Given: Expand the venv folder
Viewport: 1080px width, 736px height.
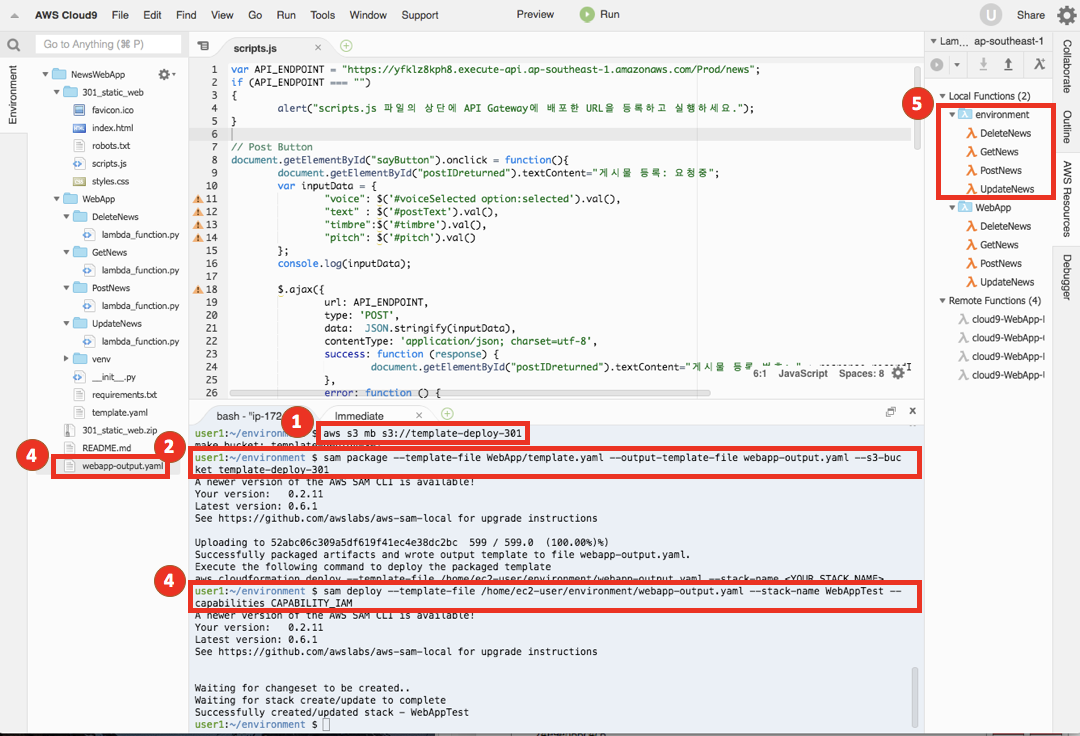Looking at the screenshot, I should (66, 359).
